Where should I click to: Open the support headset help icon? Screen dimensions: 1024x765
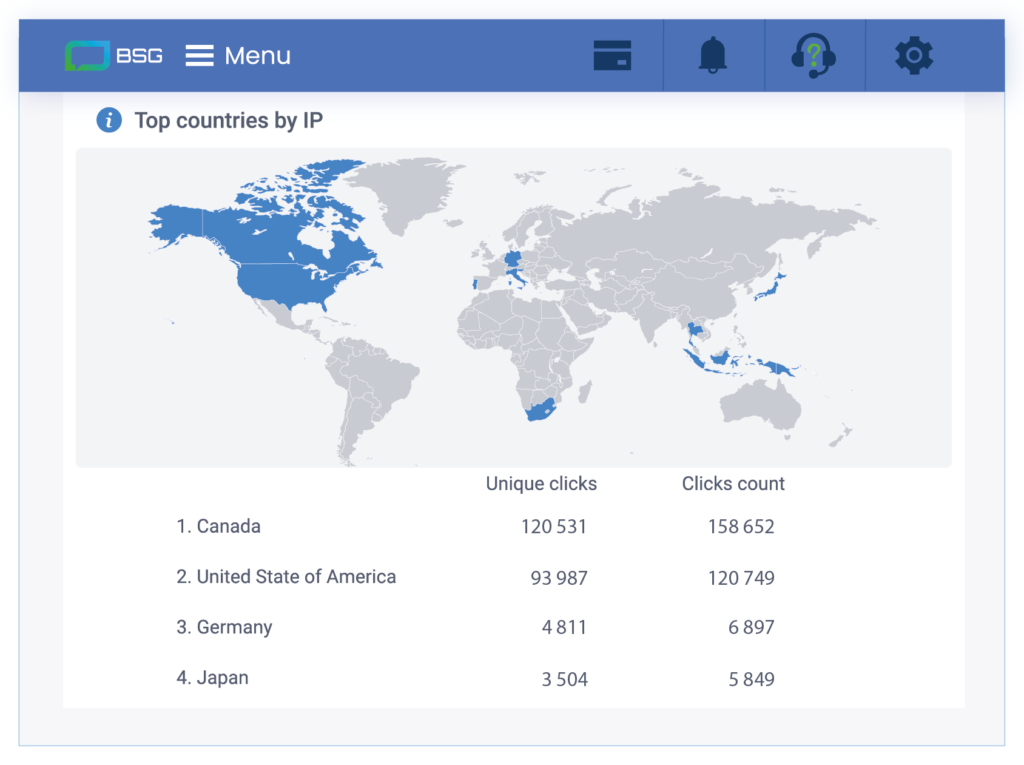pyautogui.click(x=814, y=55)
